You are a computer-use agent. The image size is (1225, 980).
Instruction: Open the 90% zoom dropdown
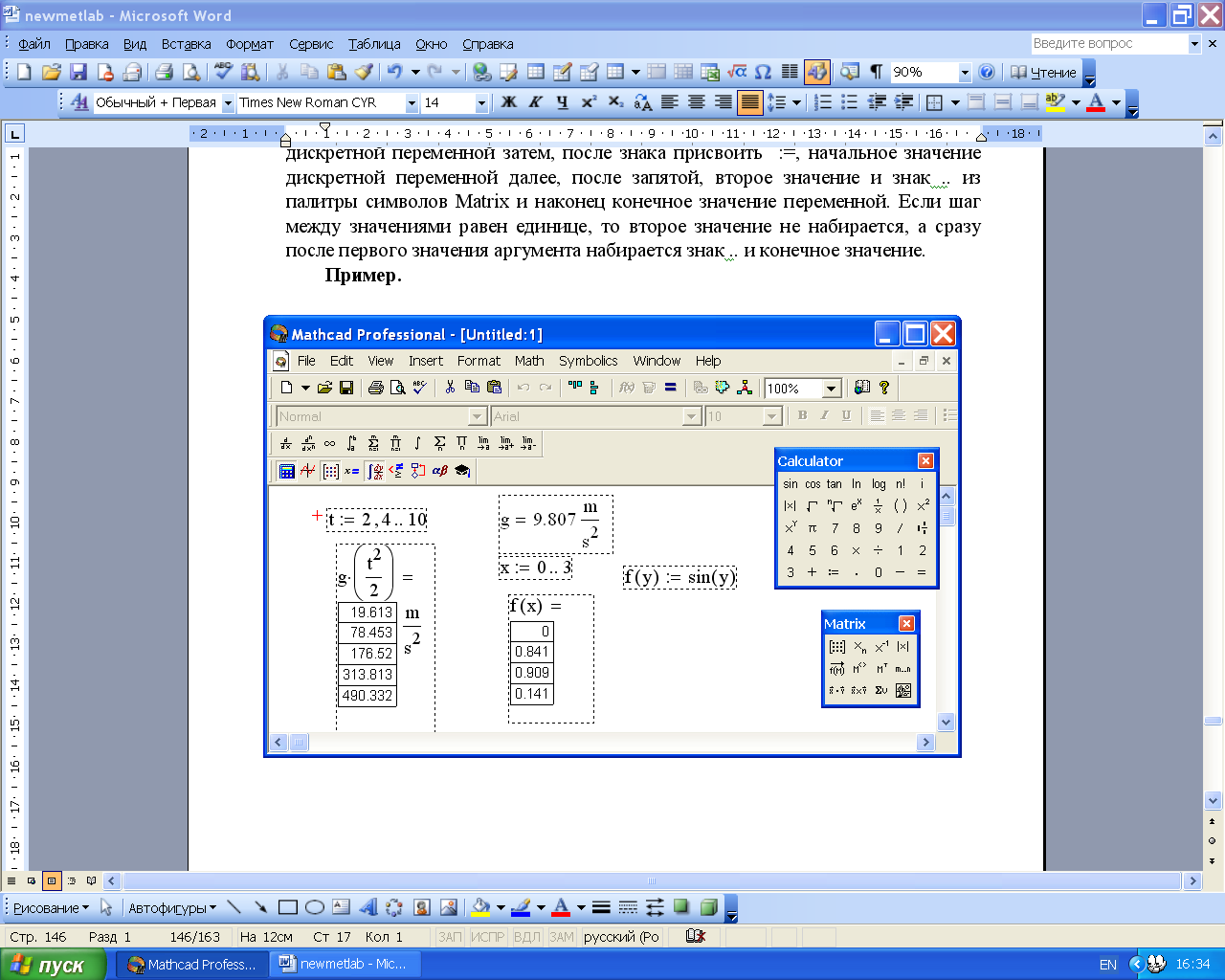(x=965, y=72)
